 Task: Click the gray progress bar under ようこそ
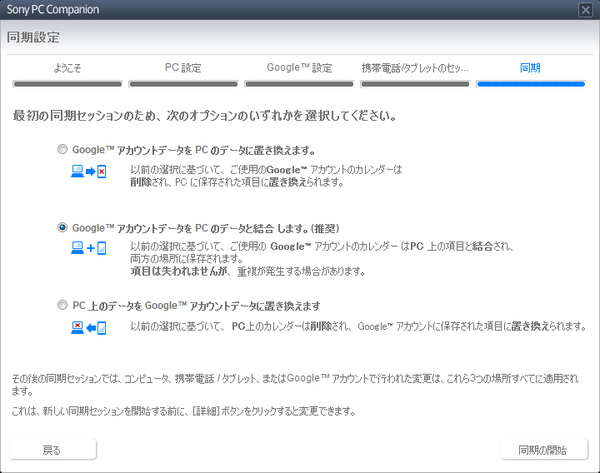[x=67, y=84]
